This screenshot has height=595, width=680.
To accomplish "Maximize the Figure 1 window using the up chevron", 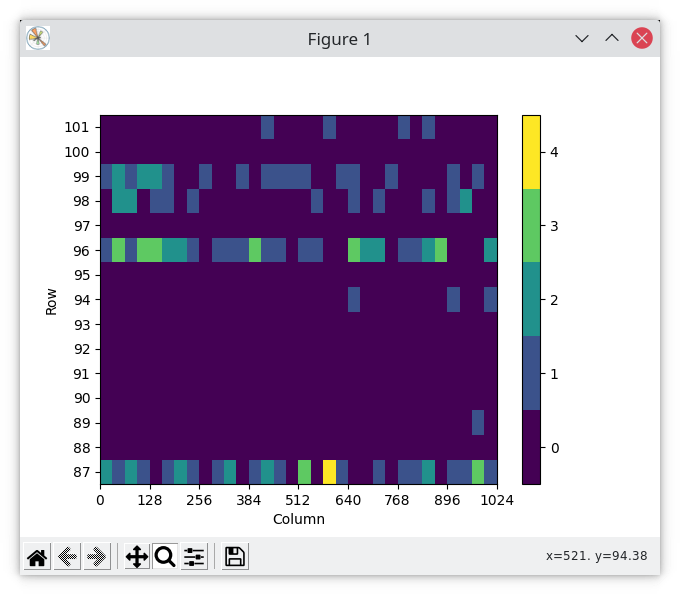I will coord(612,38).
